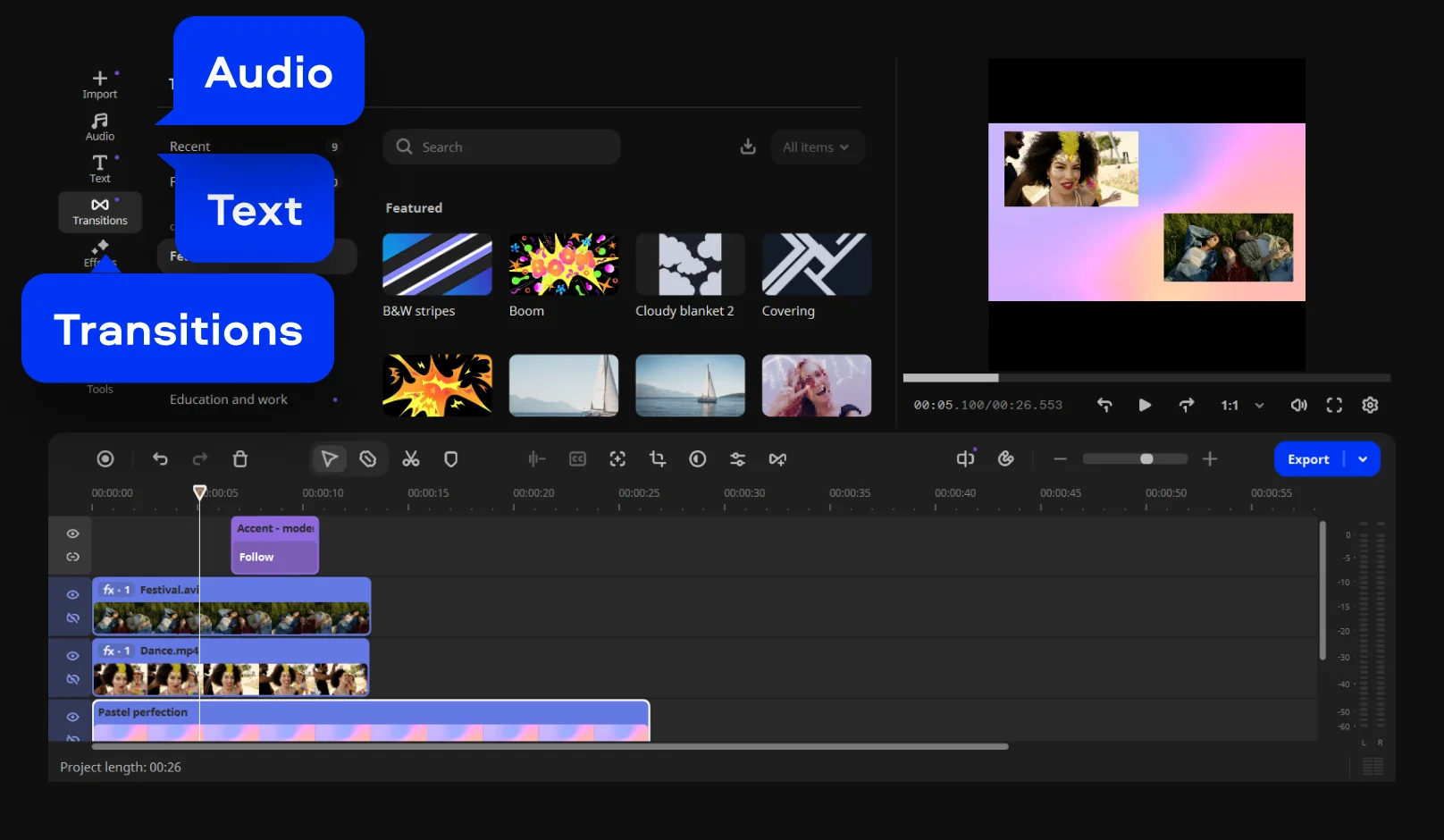The height and width of the screenshot is (840, 1444).
Task: Click the Export button
Action: [x=1308, y=459]
